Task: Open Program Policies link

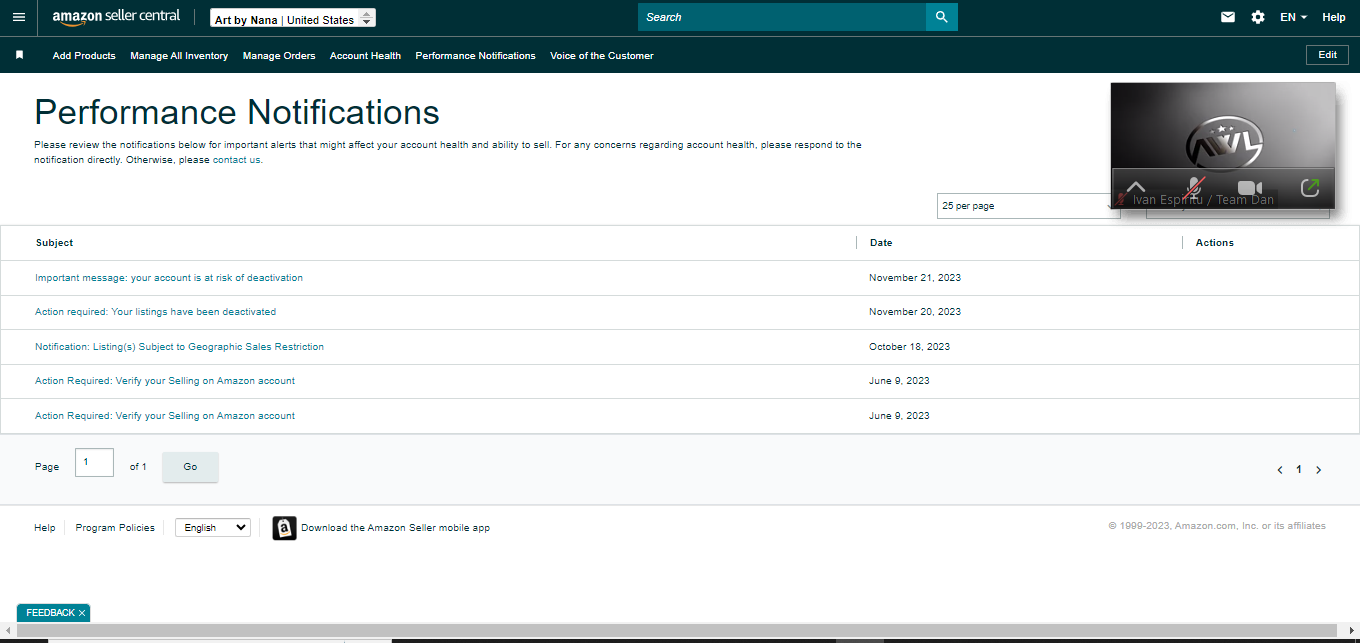Action: coord(115,528)
